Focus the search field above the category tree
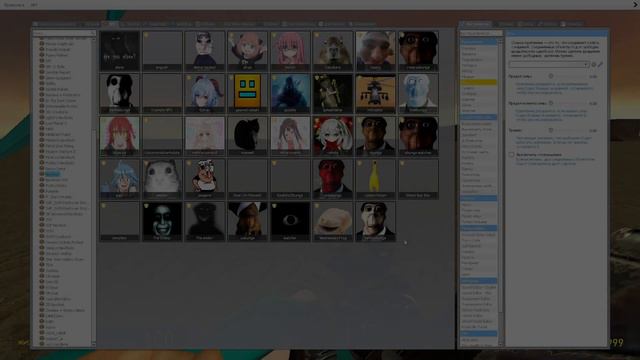 pos(64,33)
